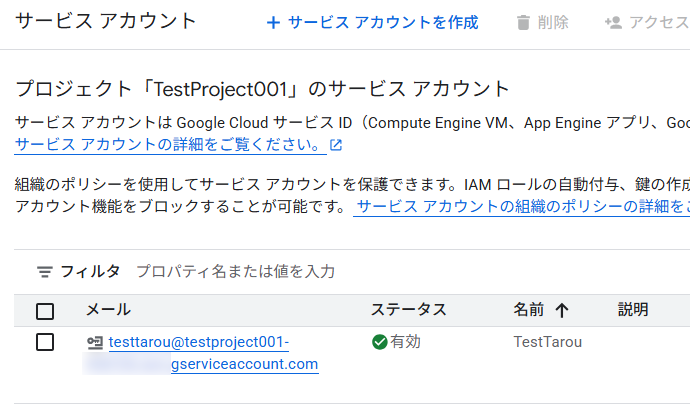Click the green checkmark 有効 status icon
The height and width of the screenshot is (418, 690).
[x=379, y=342]
